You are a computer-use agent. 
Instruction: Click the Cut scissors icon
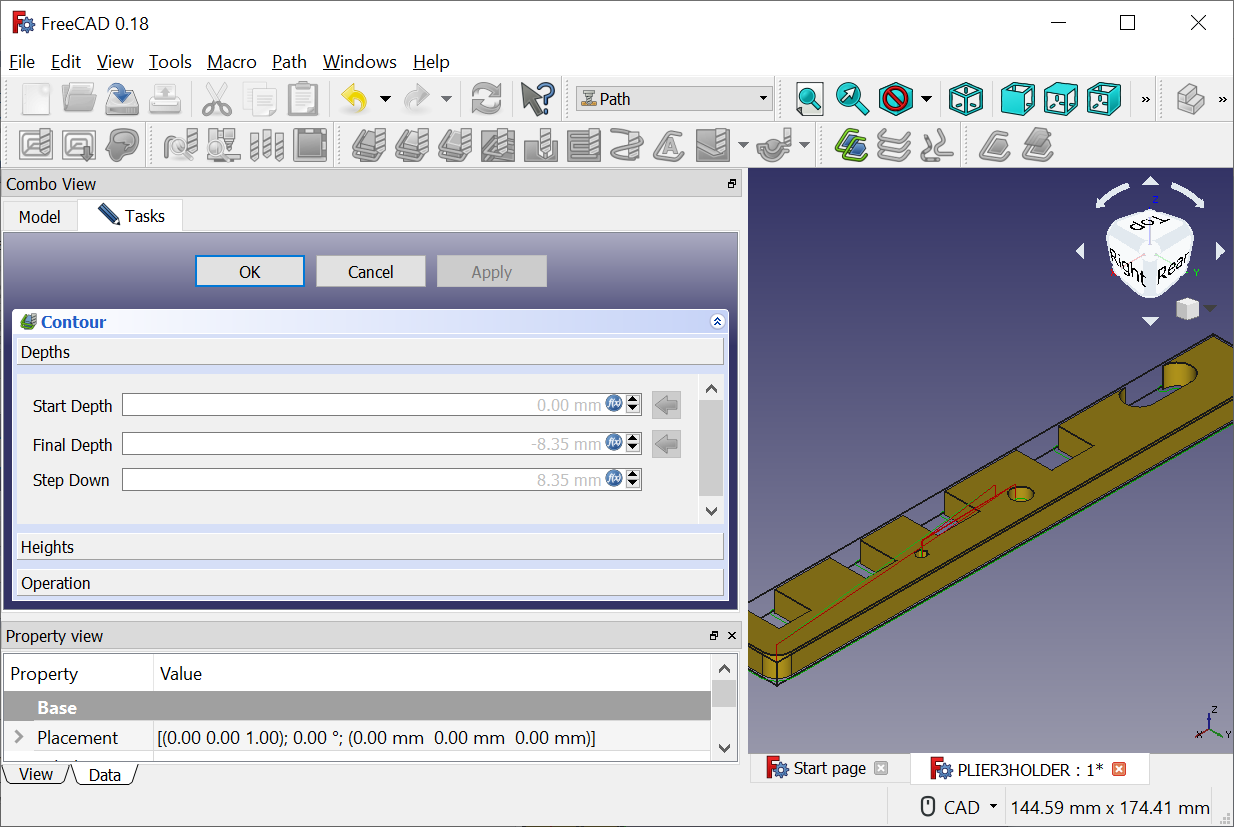(x=216, y=99)
